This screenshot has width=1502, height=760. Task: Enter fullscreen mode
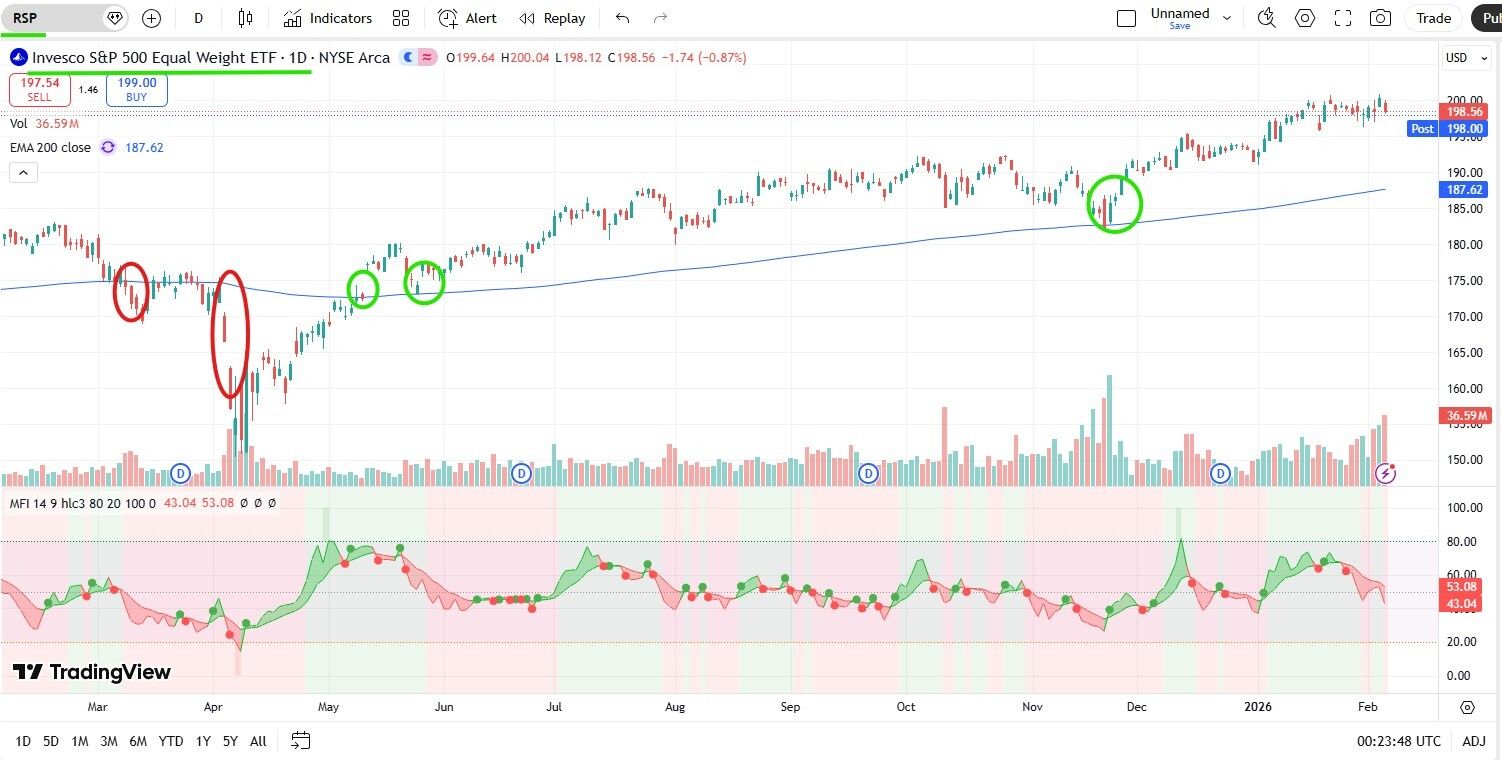point(1343,18)
